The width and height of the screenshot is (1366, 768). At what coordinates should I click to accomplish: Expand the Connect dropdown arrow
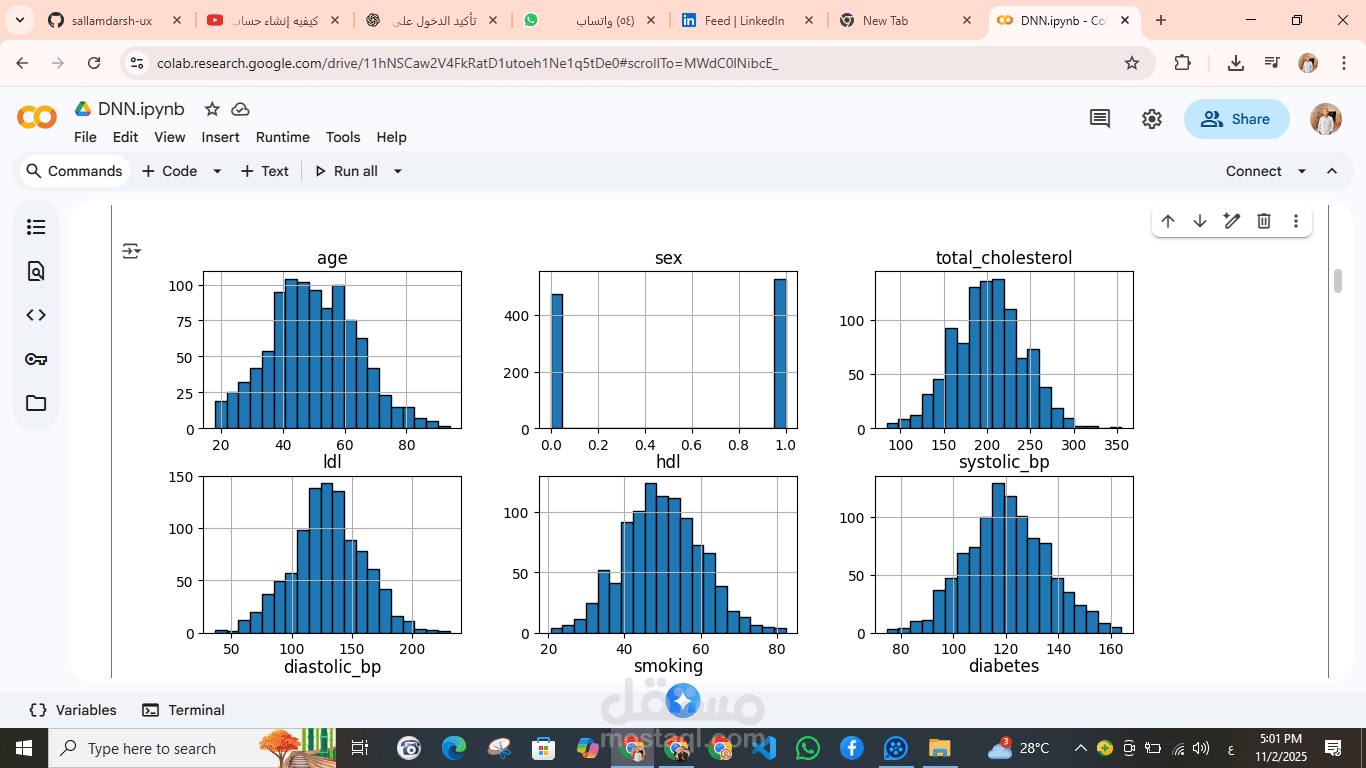[1301, 171]
